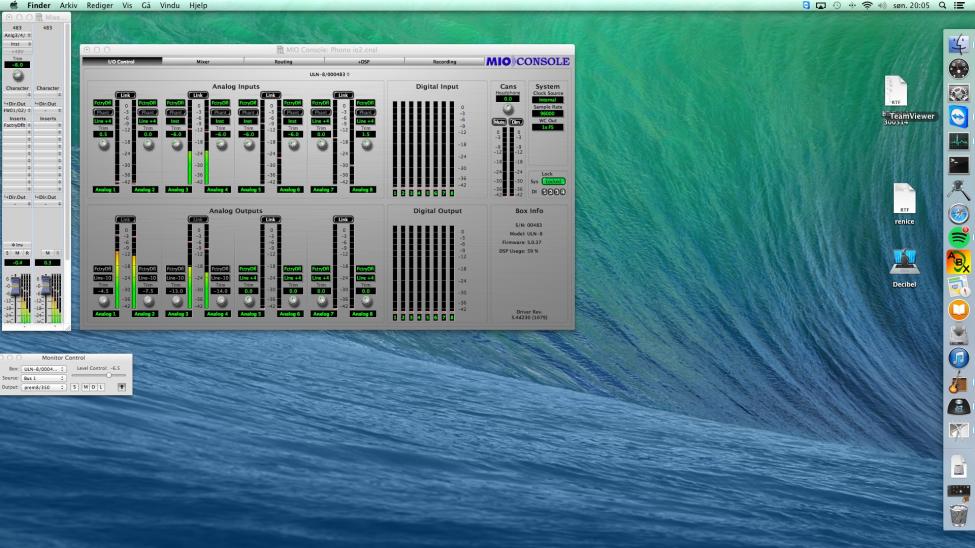
Task: Click the Inv button in Mixer strip window
Action: 17,245
